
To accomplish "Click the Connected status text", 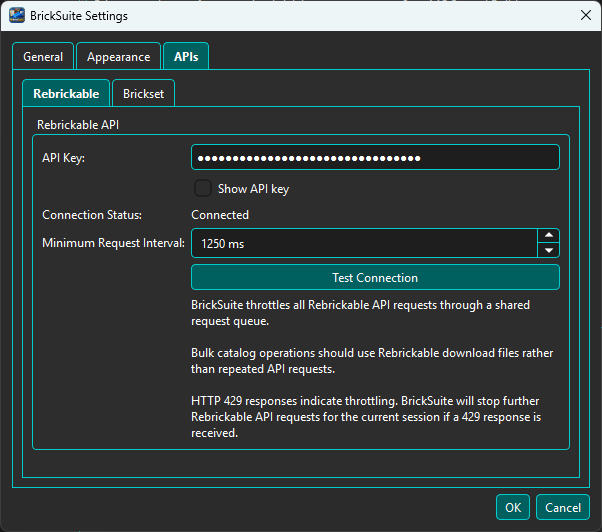I will click(x=220, y=215).
